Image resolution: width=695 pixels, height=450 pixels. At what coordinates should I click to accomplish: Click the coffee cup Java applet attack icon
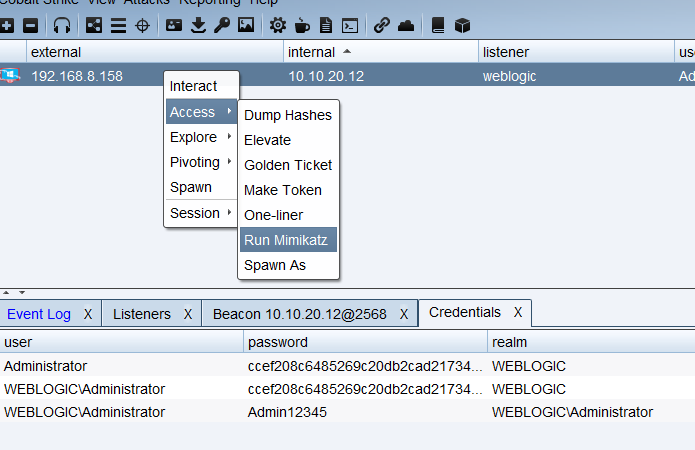pos(302,25)
